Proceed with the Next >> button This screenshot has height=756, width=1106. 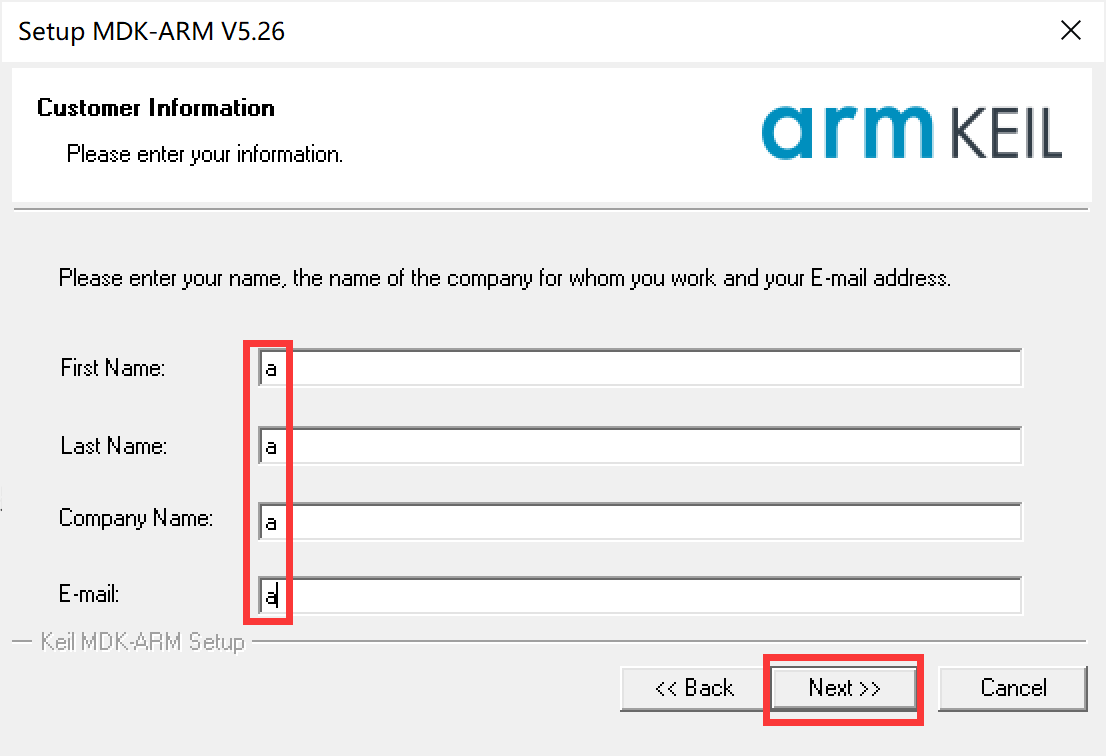coord(844,688)
